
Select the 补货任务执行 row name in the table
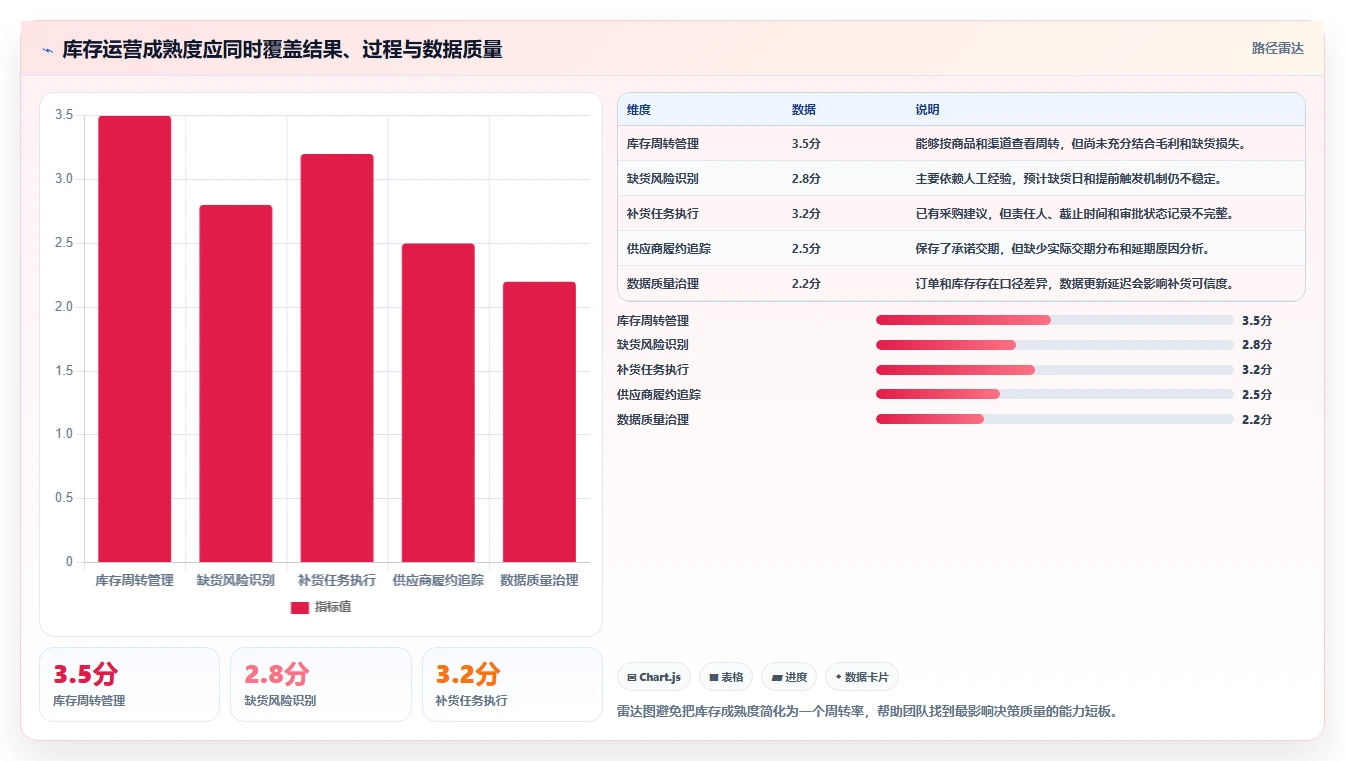pyautogui.click(x=663, y=214)
